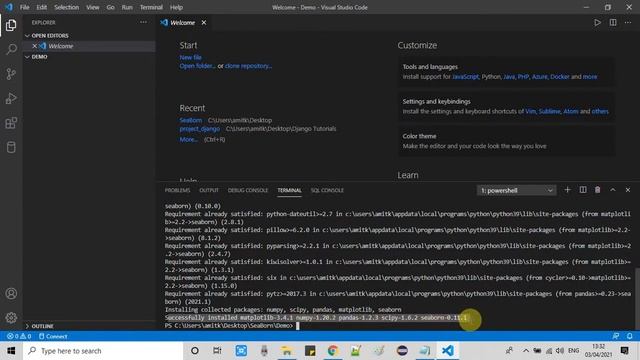Switch to the Problems panel tab
The height and width of the screenshot is (360, 640).
178,190
